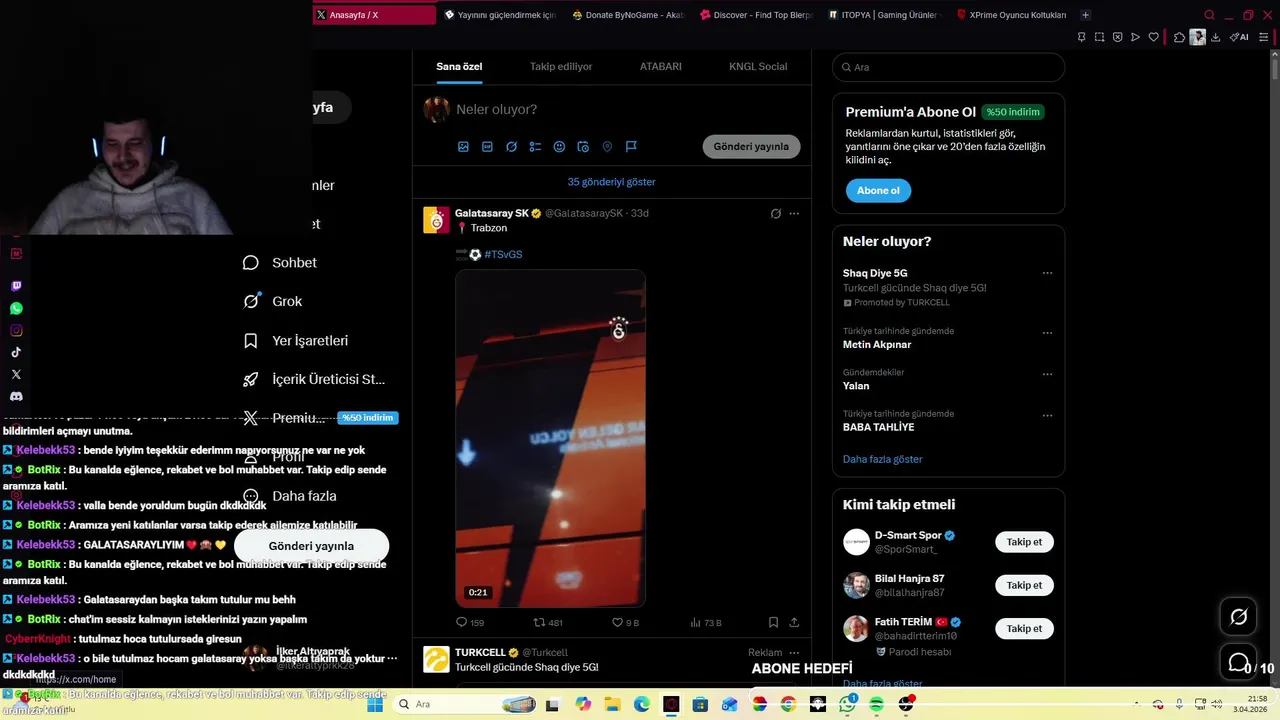Share the Galatasaray SK post
This screenshot has height=720, width=1280.
point(794,622)
